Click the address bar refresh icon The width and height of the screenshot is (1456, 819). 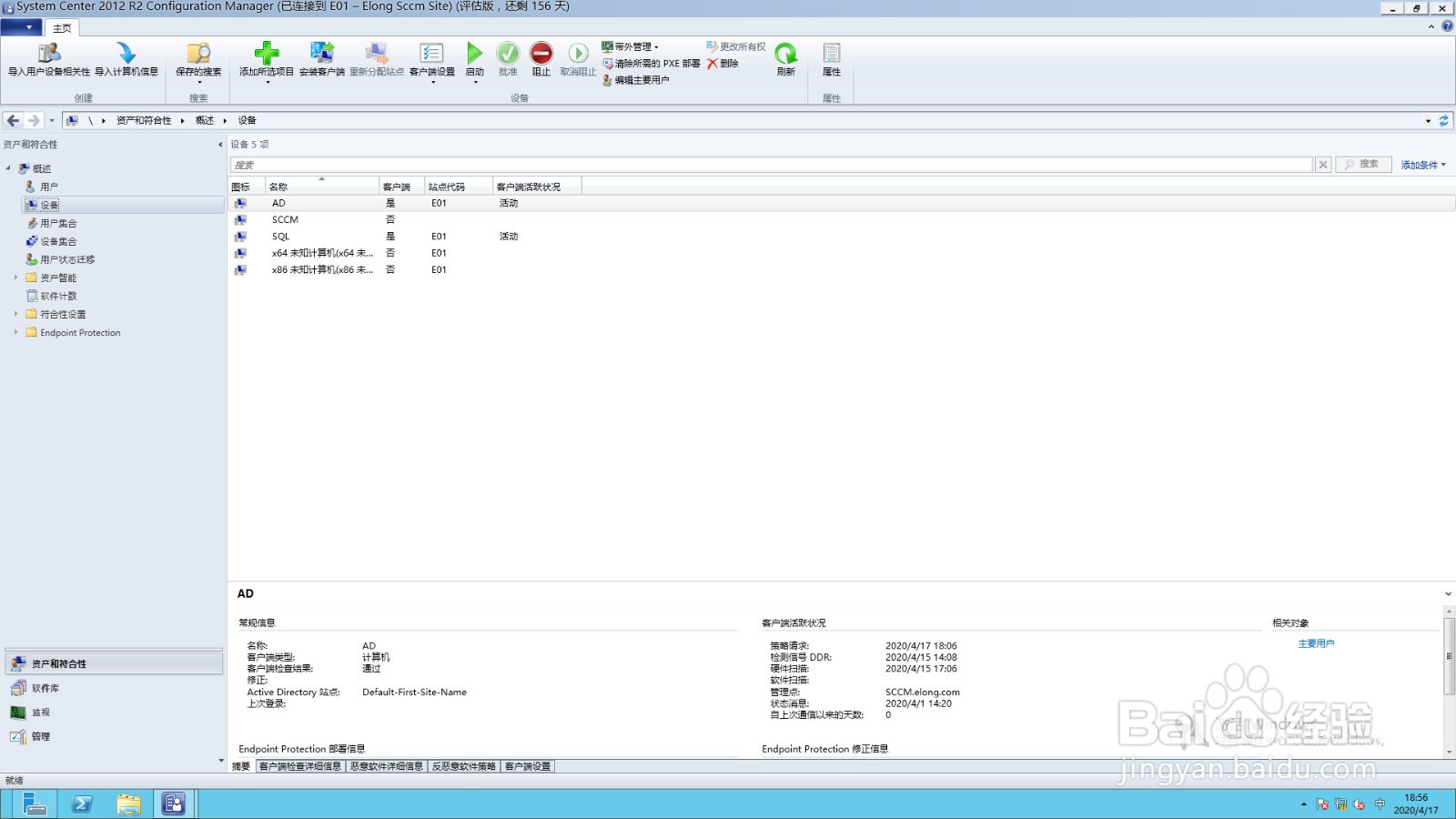click(x=1443, y=120)
